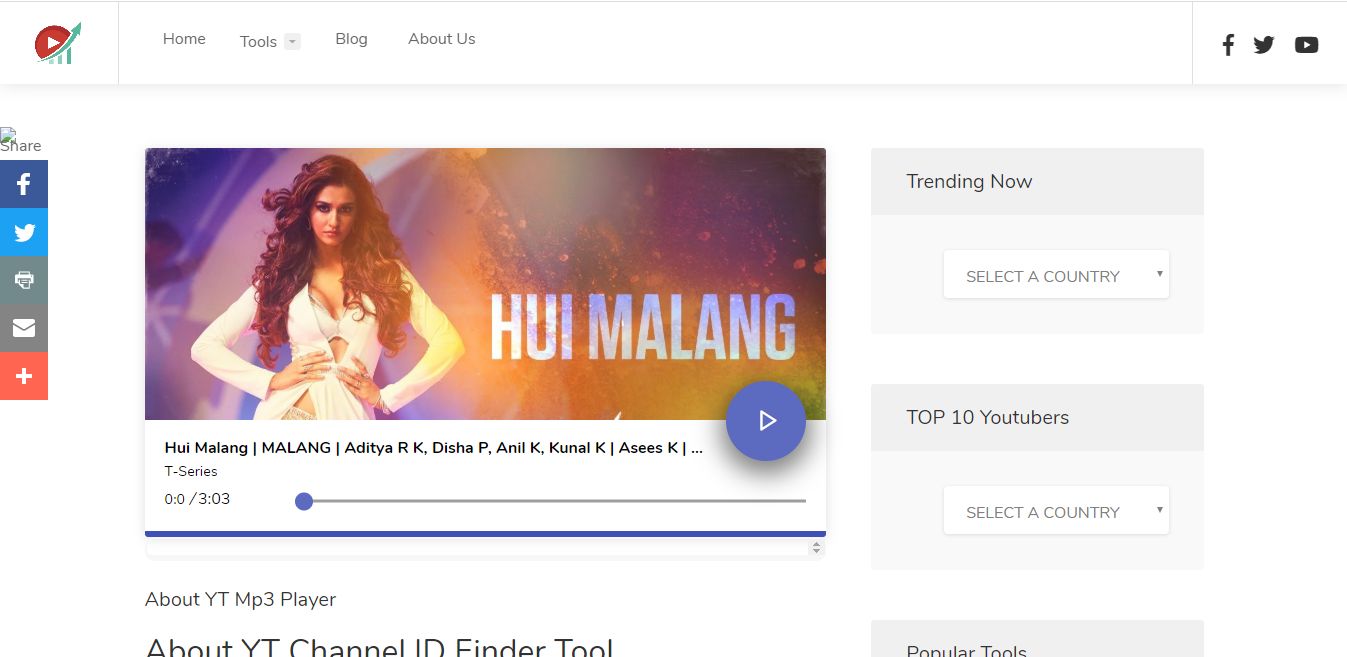Click the Hui Malang song title text

[433, 448]
